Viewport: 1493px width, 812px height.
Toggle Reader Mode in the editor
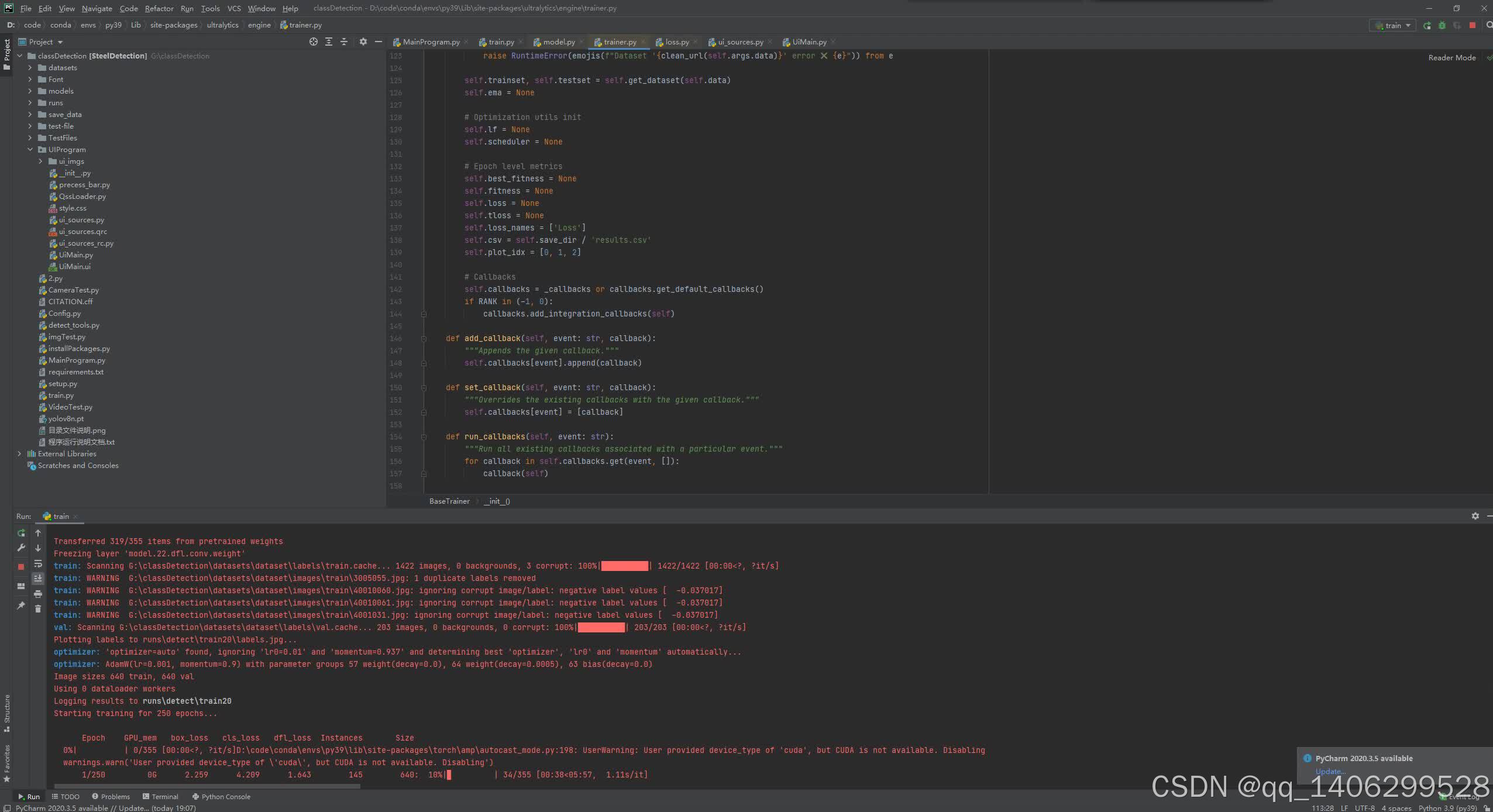tap(1451, 57)
